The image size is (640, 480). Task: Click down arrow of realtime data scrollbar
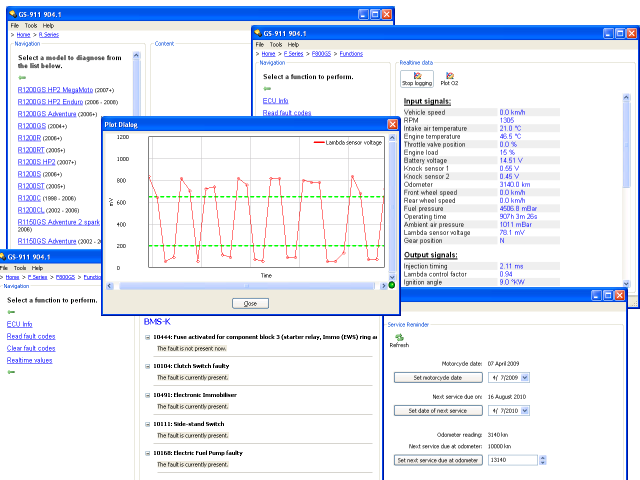(626, 283)
